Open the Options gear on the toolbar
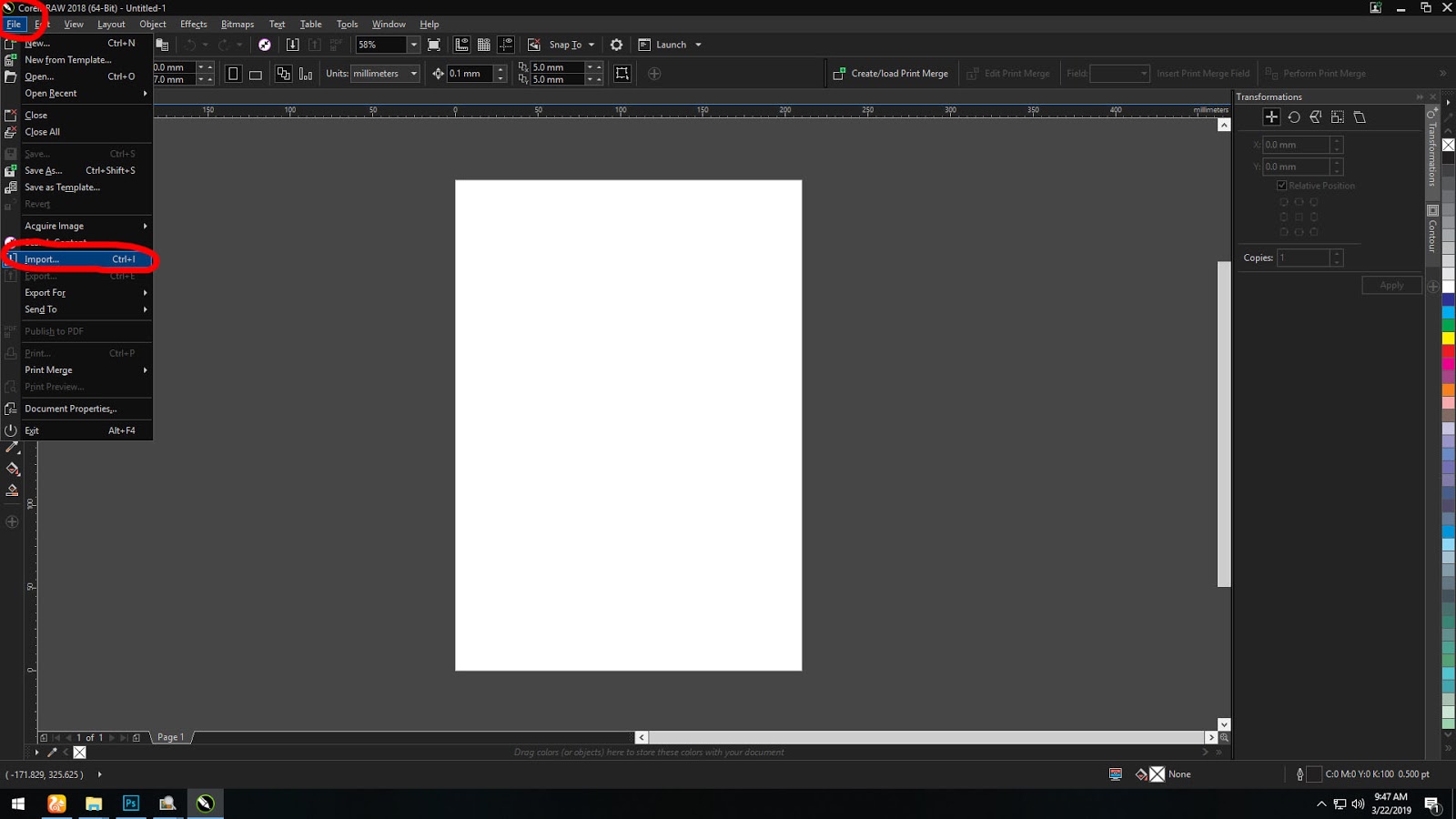1456x819 pixels. (616, 44)
